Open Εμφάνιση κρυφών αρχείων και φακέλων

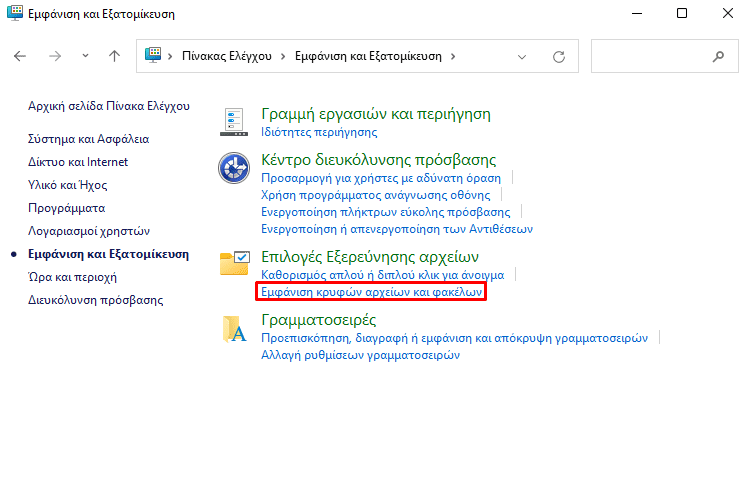click(x=372, y=292)
